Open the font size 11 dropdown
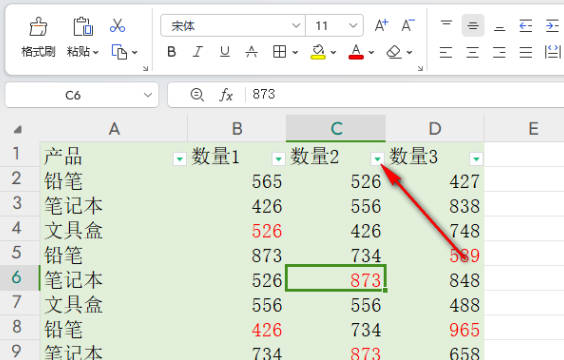 click(x=353, y=26)
